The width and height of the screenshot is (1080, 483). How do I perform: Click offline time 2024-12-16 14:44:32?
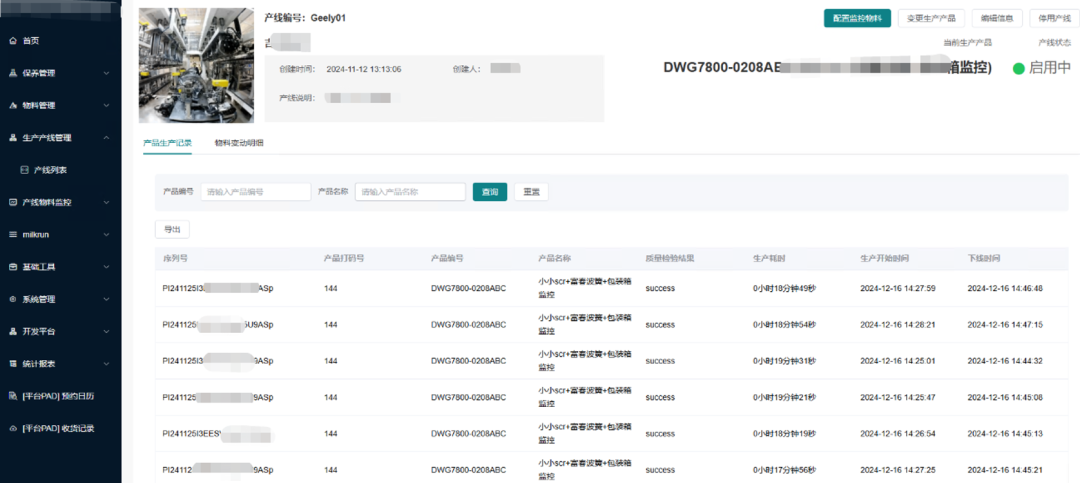[1005, 361]
